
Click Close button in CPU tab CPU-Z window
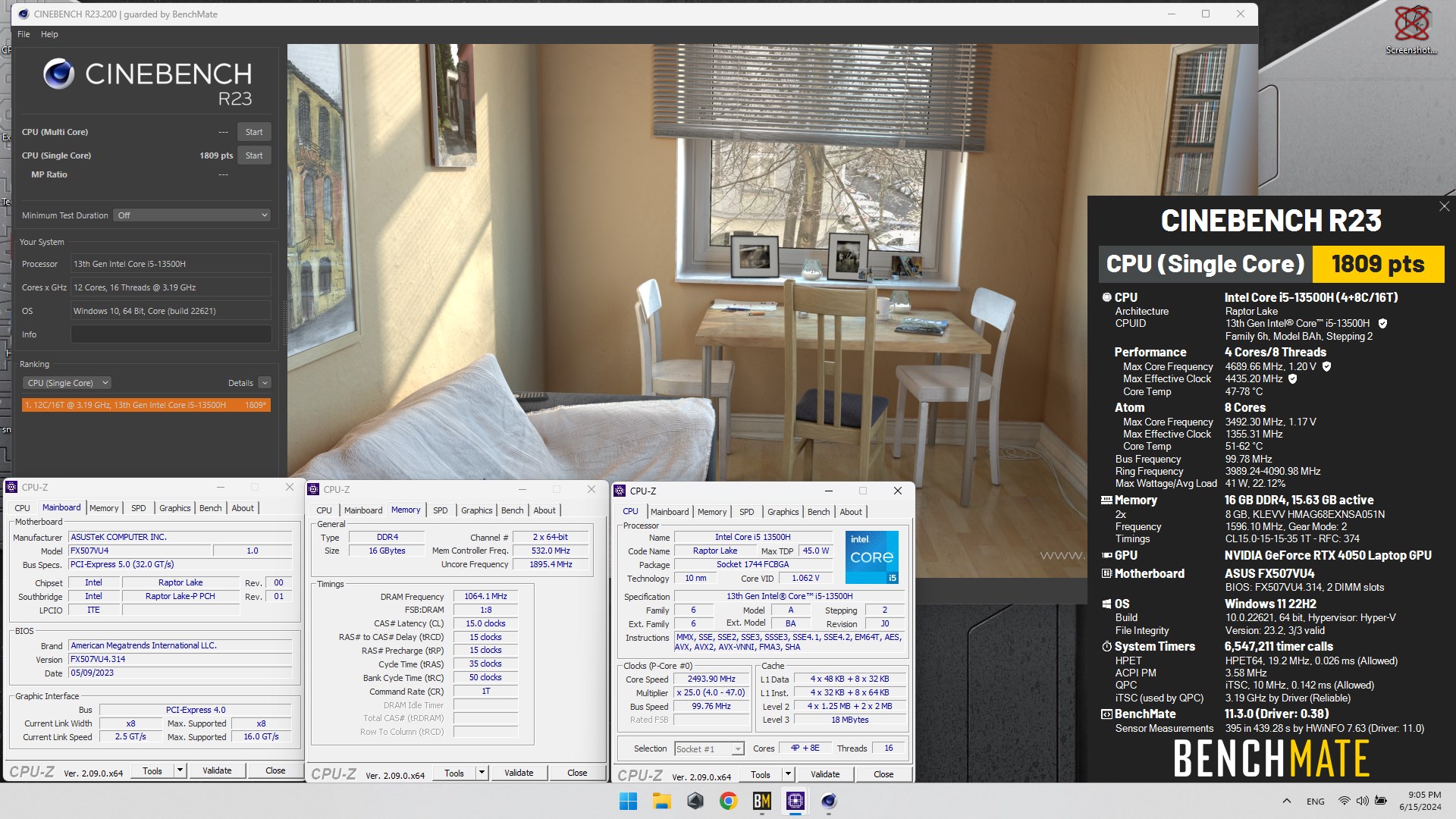883,774
